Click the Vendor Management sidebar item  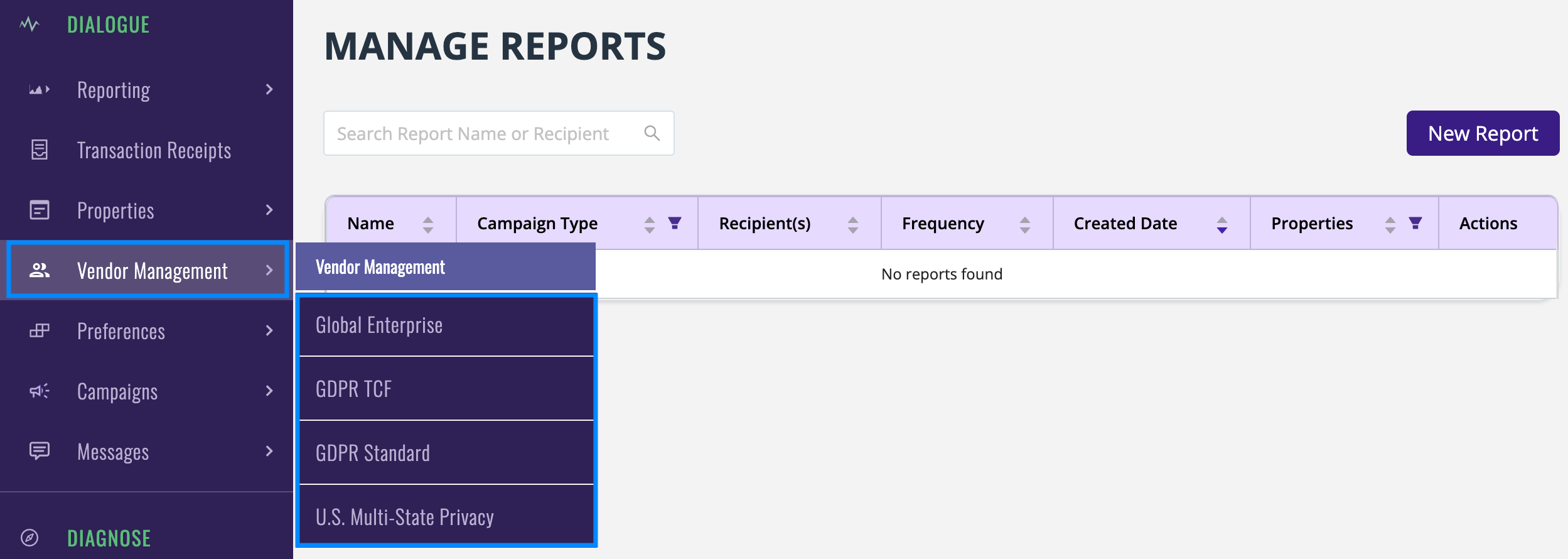point(148,270)
